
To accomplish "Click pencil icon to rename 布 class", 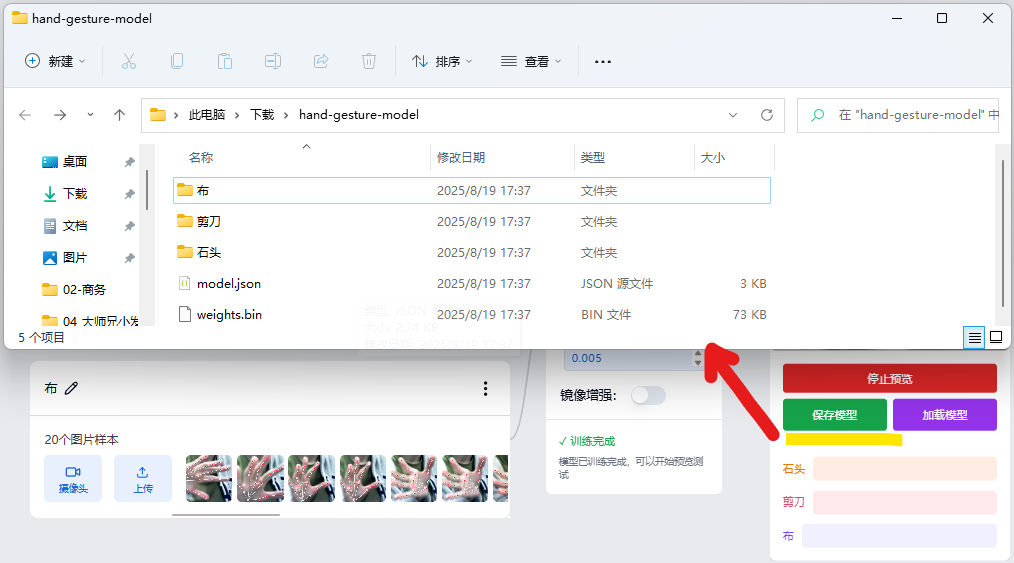I will (71, 388).
